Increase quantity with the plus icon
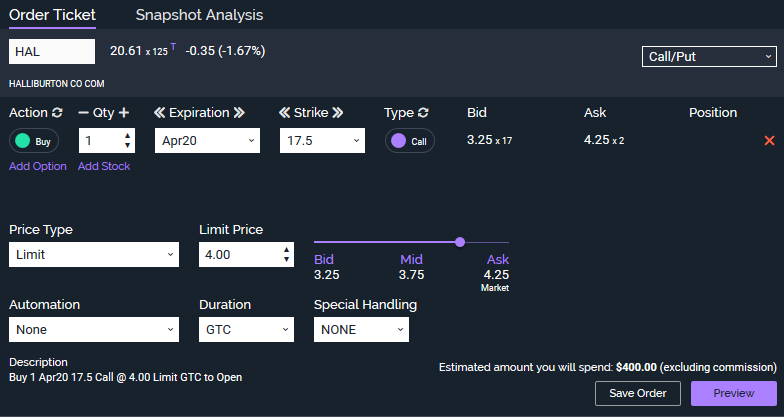 pos(124,113)
